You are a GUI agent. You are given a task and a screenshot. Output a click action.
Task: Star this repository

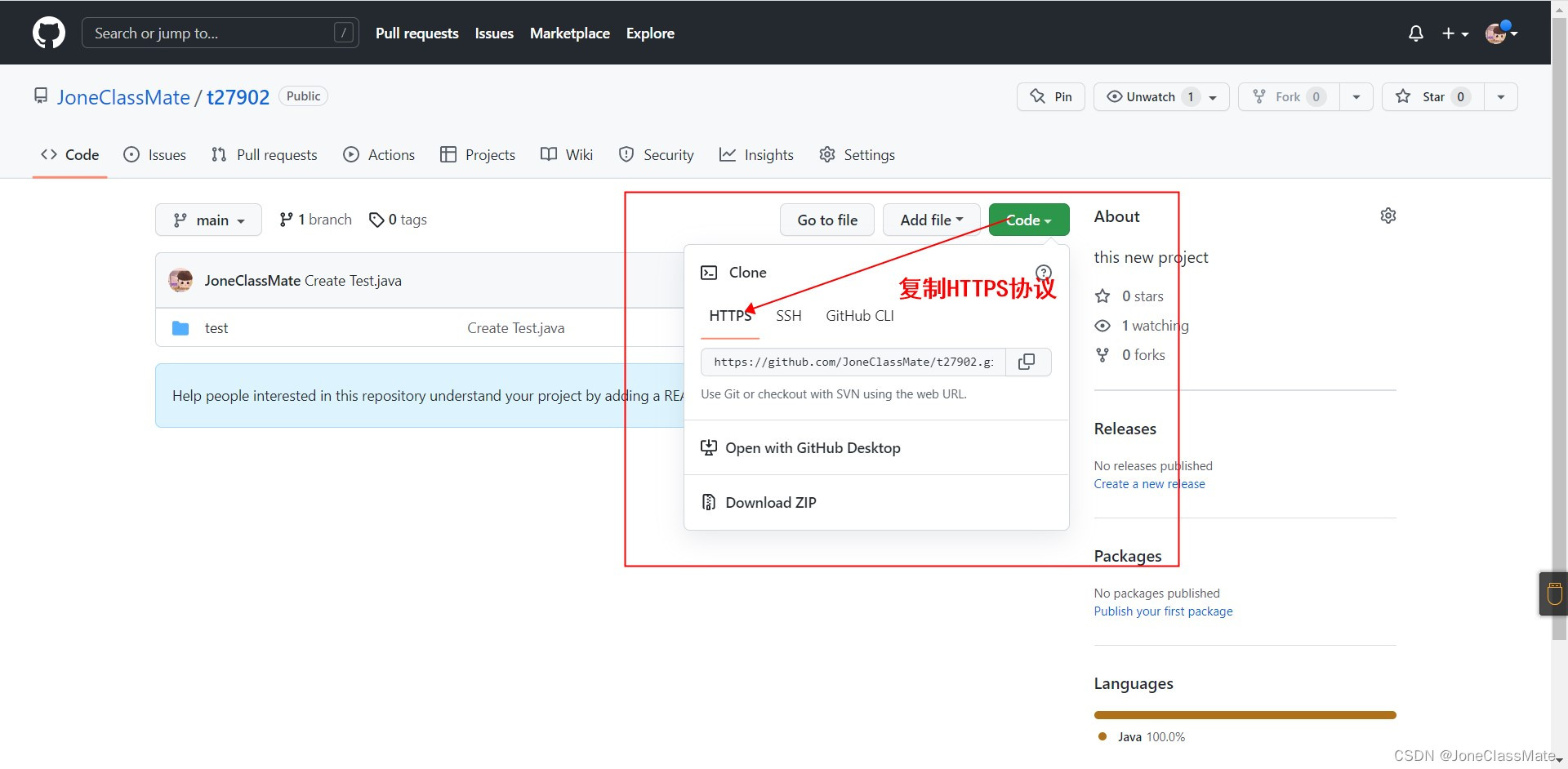click(x=1433, y=96)
